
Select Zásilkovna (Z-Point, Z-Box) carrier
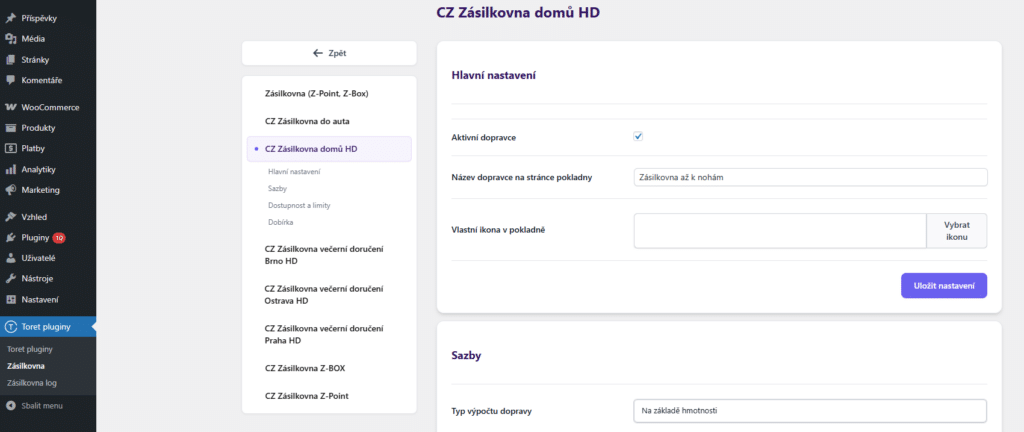tap(317, 94)
